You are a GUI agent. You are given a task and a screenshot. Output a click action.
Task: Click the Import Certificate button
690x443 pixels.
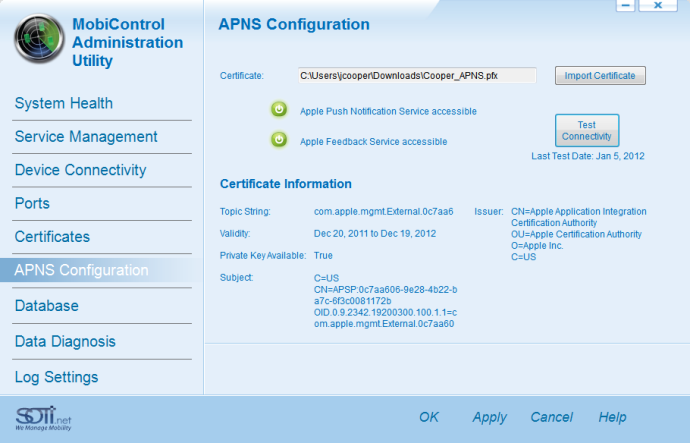tap(600, 76)
